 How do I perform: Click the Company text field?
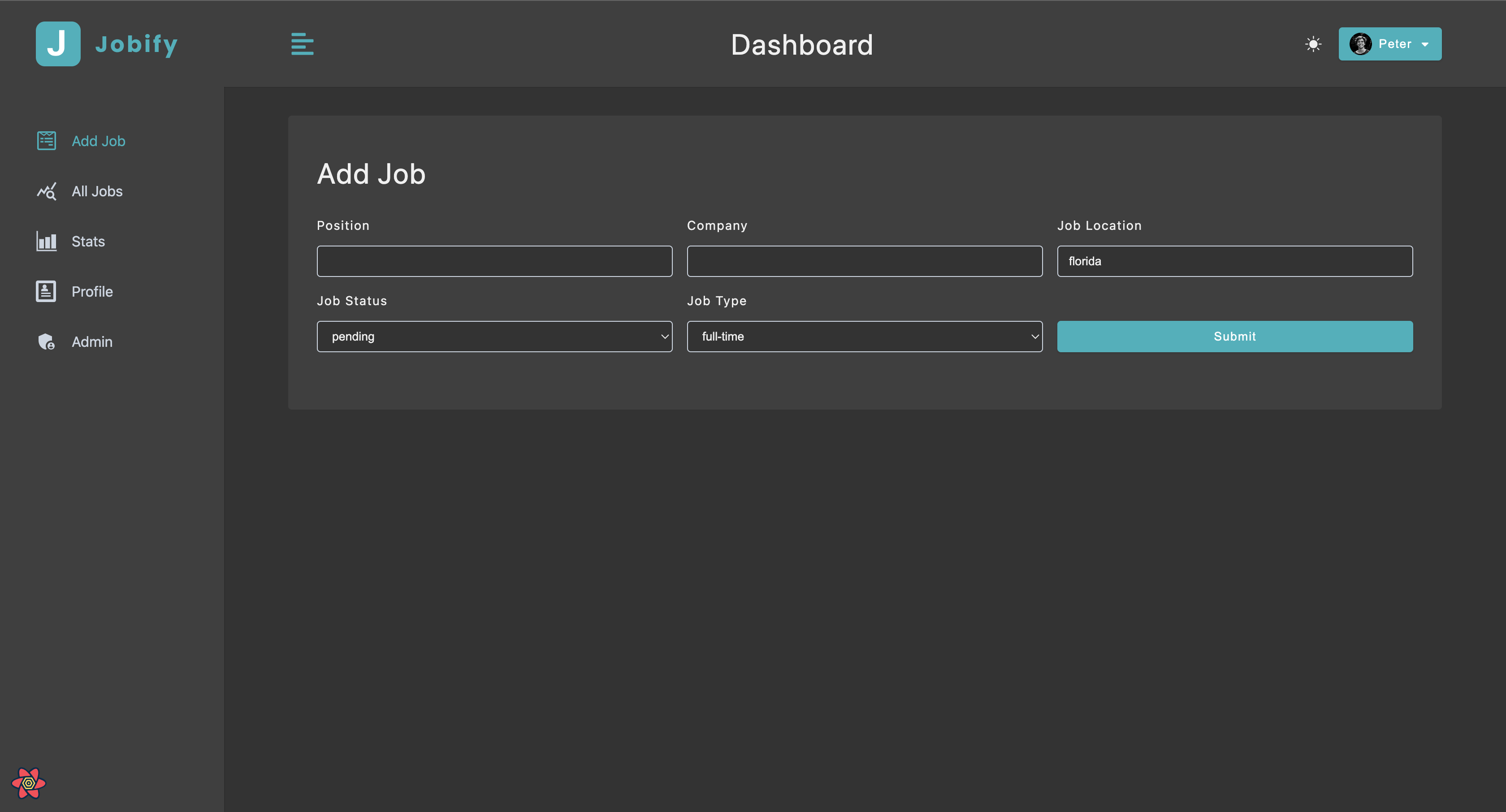pyautogui.click(x=864, y=261)
